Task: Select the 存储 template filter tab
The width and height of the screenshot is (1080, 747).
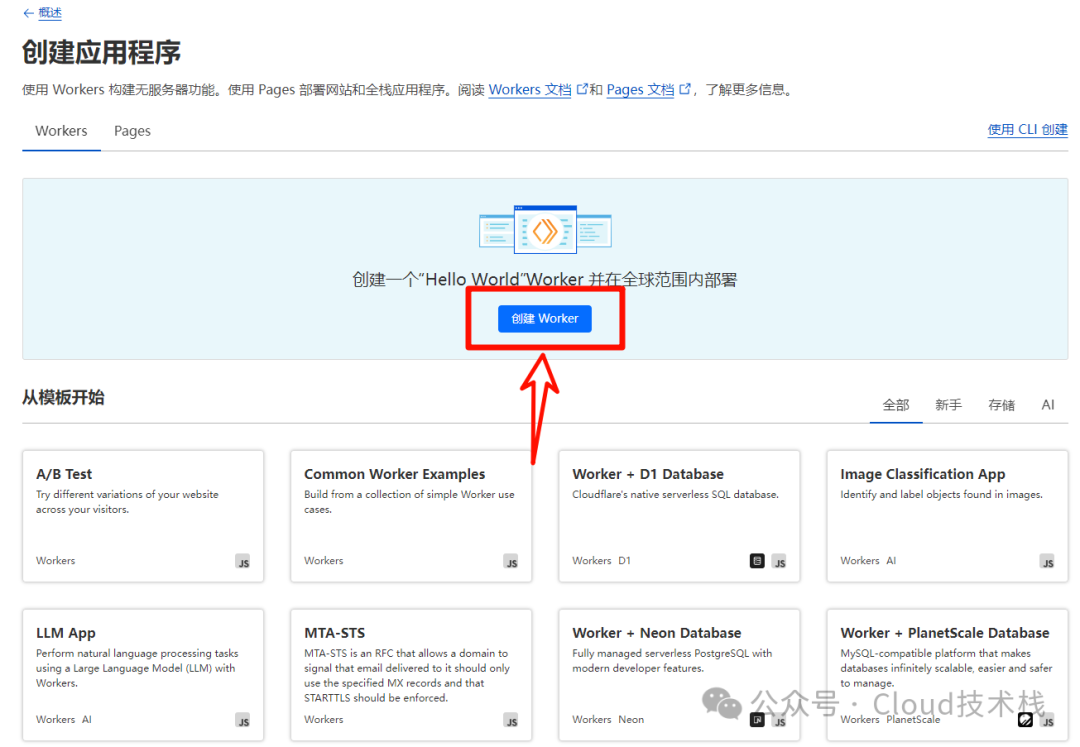Action: pos(1001,405)
